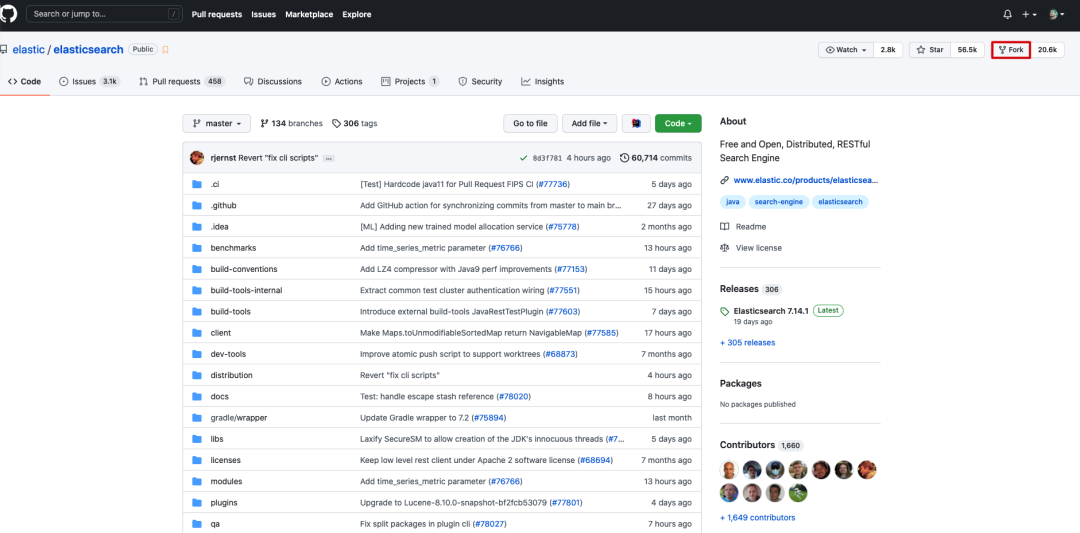Open Explore in top navigation

tap(357, 14)
